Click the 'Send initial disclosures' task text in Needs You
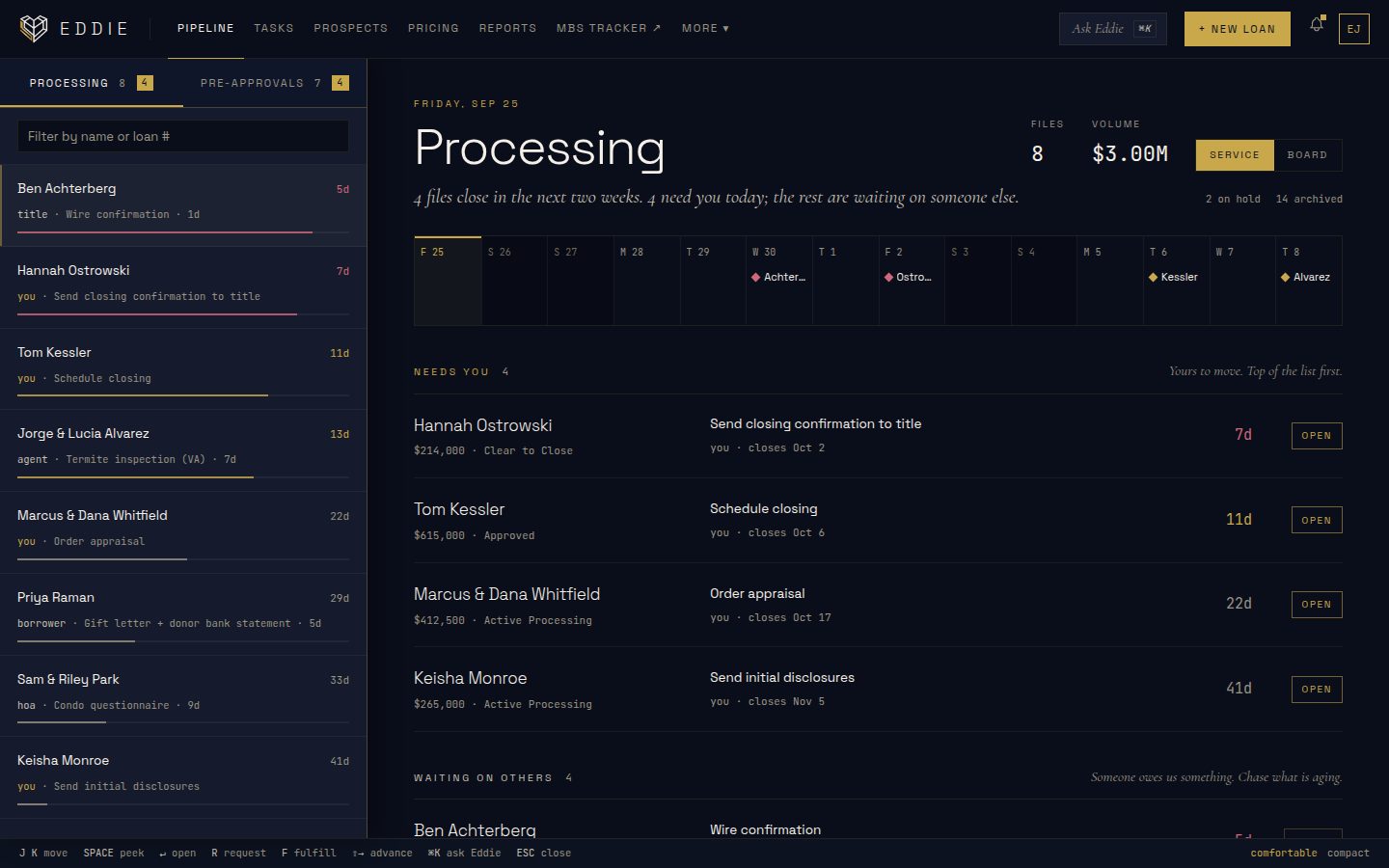This screenshot has height=868, width=1389. (782, 678)
